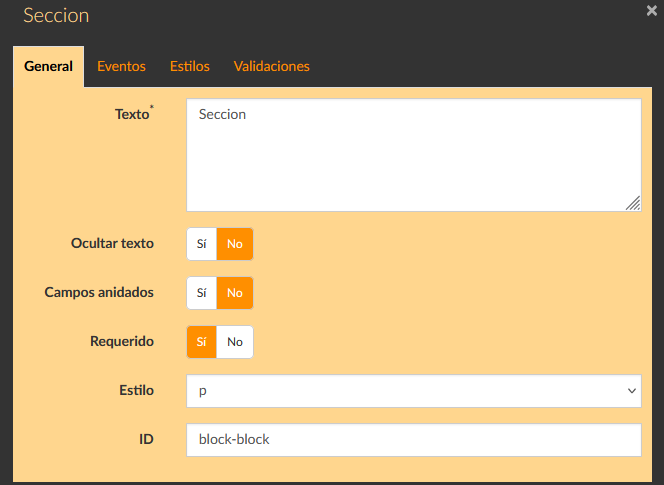This screenshot has width=664, height=485.
Task: Click the Ocultar texto label
Action: tap(112, 243)
